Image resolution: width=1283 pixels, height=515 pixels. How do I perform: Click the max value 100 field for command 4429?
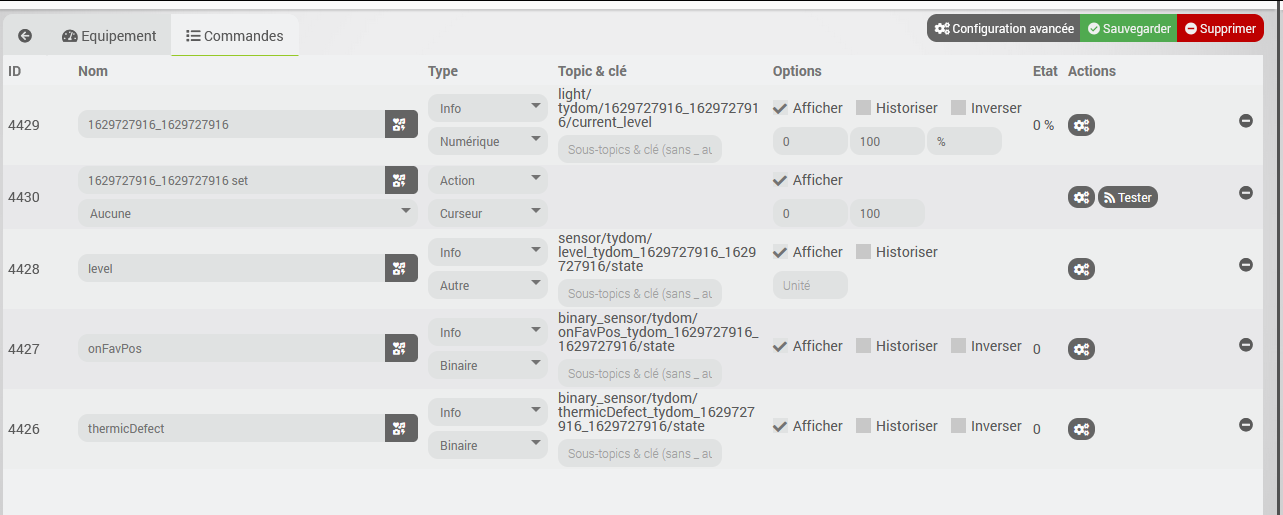point(887,141)
